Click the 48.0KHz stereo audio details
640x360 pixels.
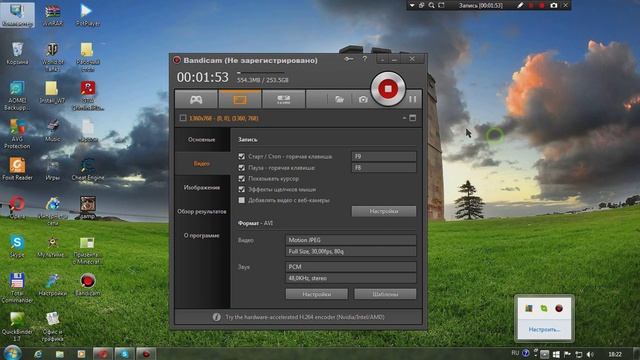(351, 278)
